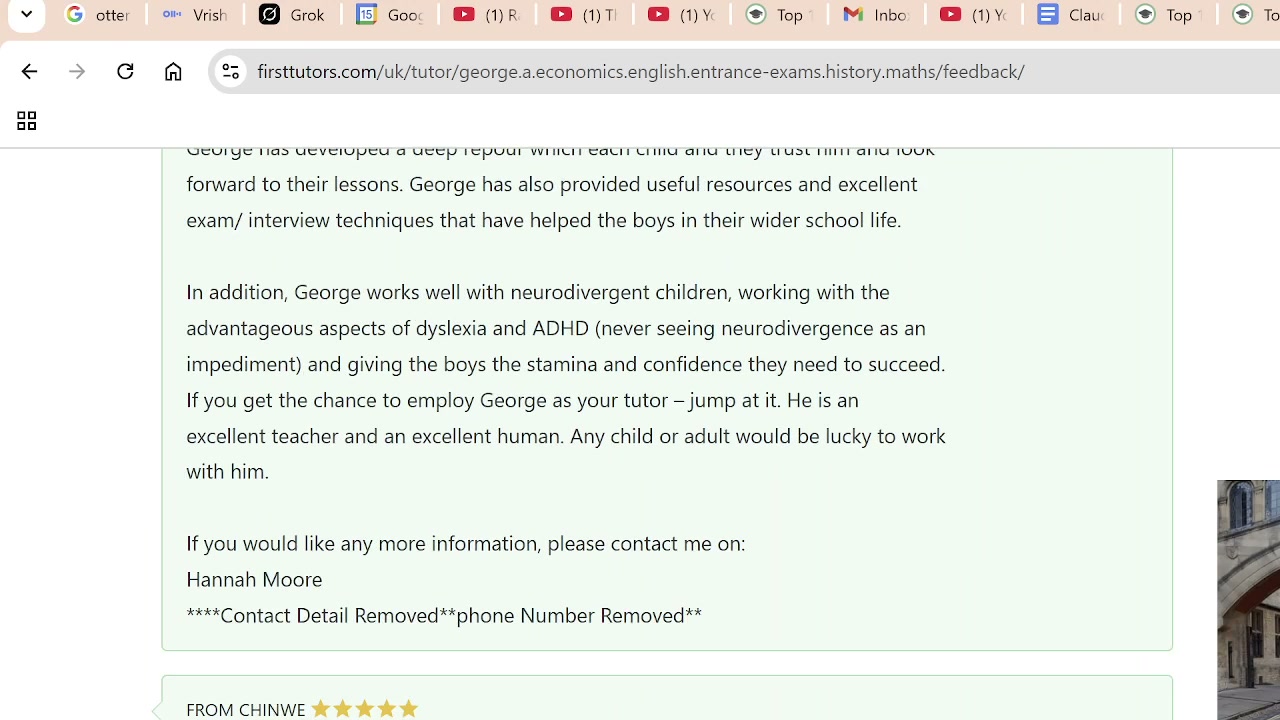Click the firsttutors.com URL in address bar

[640, 72]
